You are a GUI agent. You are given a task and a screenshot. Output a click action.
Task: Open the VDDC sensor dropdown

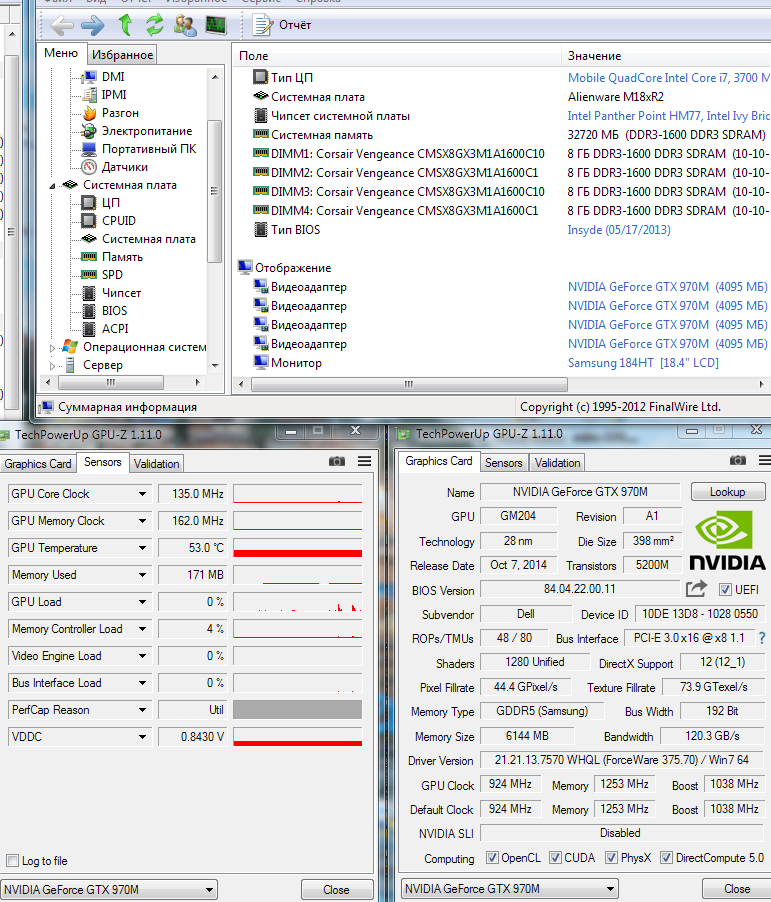pyautogui.click(x=142, y=737)
